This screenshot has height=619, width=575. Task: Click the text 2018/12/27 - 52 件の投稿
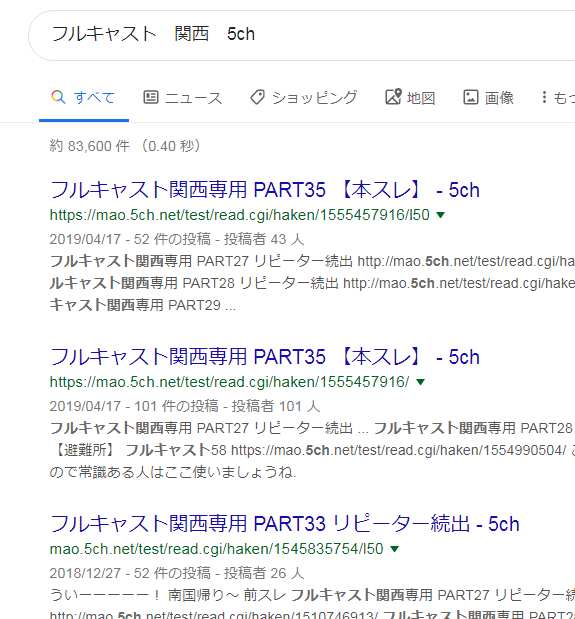(130, 573)
